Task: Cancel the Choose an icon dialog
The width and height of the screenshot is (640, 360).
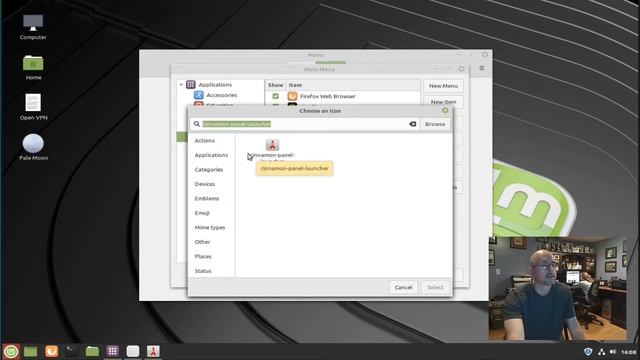Action: [403, 287]
